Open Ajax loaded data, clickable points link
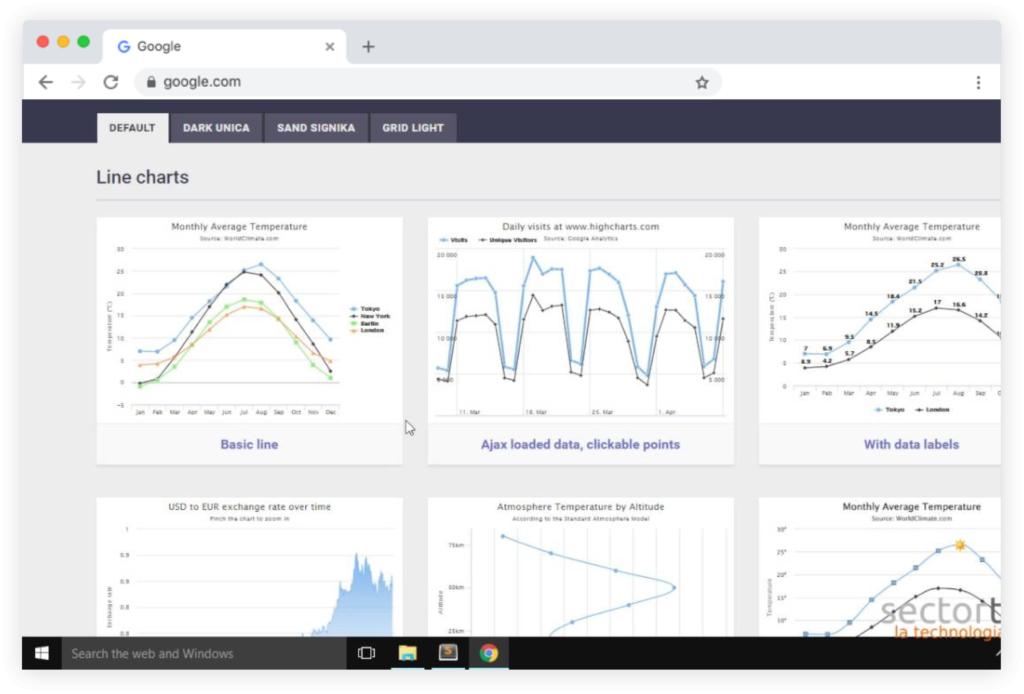Screen dimensions: 1024x694 pos(580,444)
